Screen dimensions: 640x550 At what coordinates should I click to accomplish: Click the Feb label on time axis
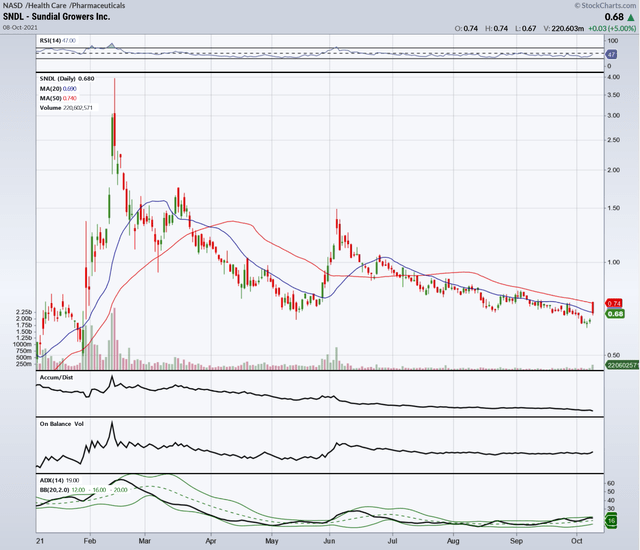(90, 541)
